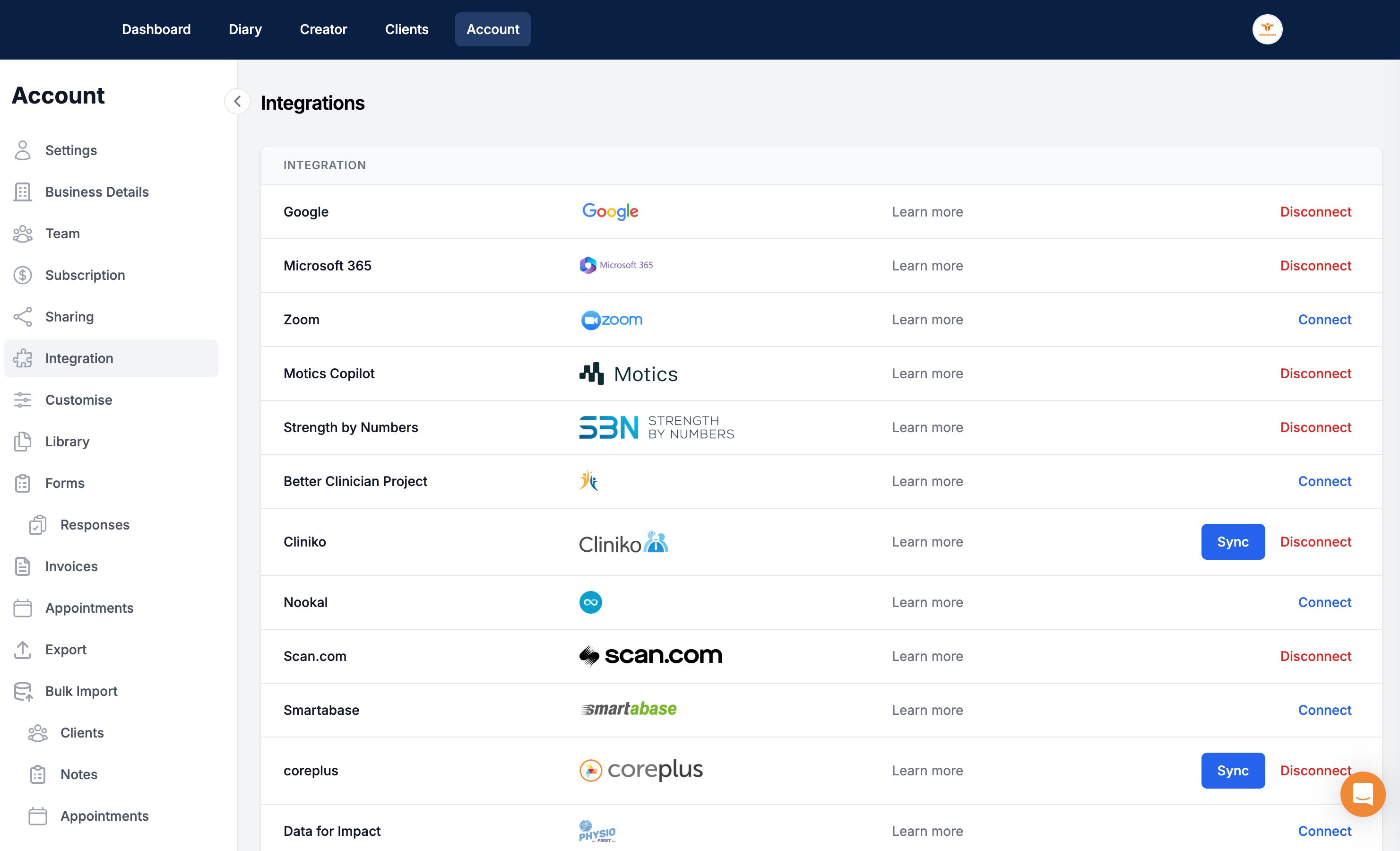Click the Zoom logo

611,320
